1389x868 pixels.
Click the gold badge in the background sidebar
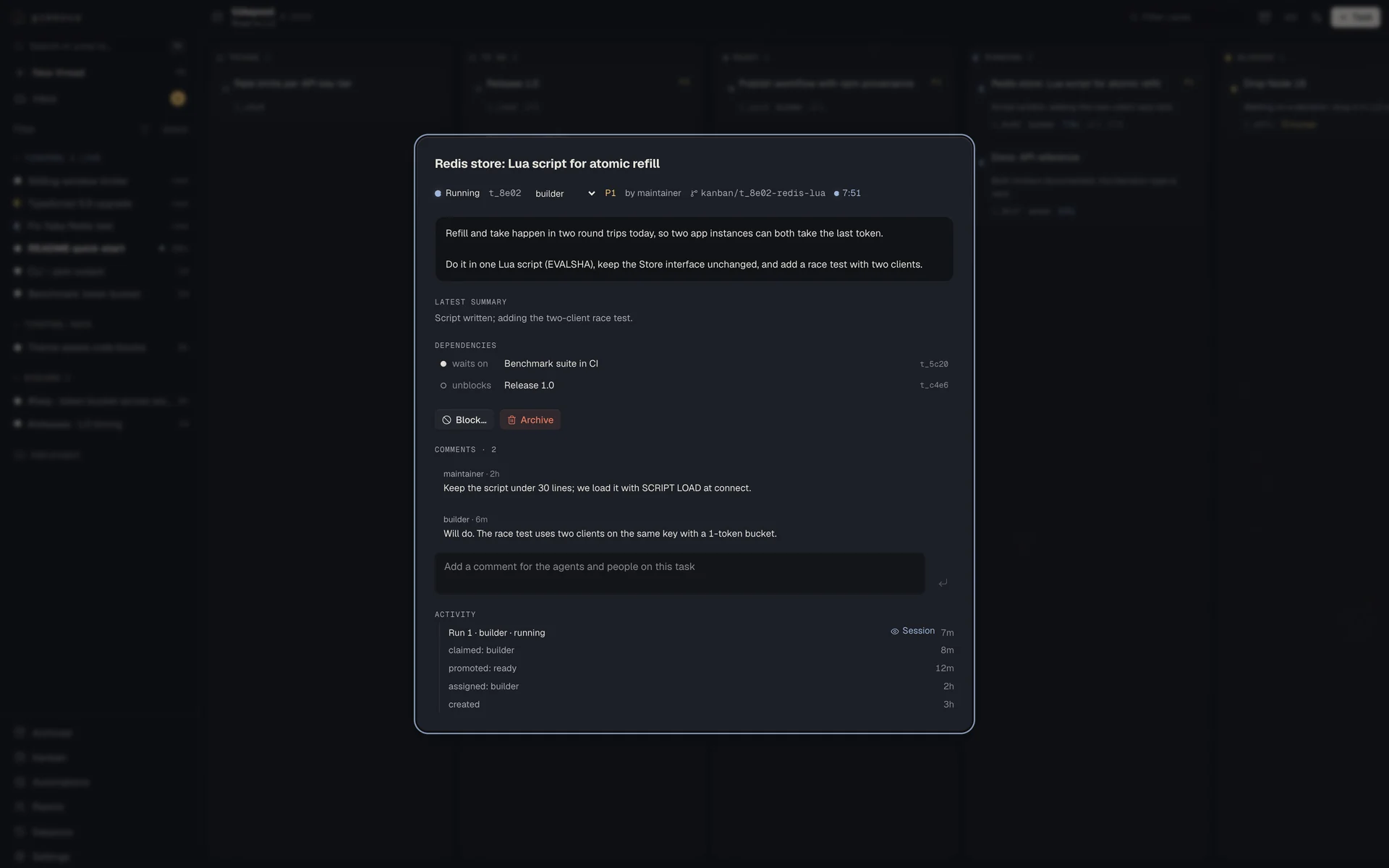[x=178, y=98]
